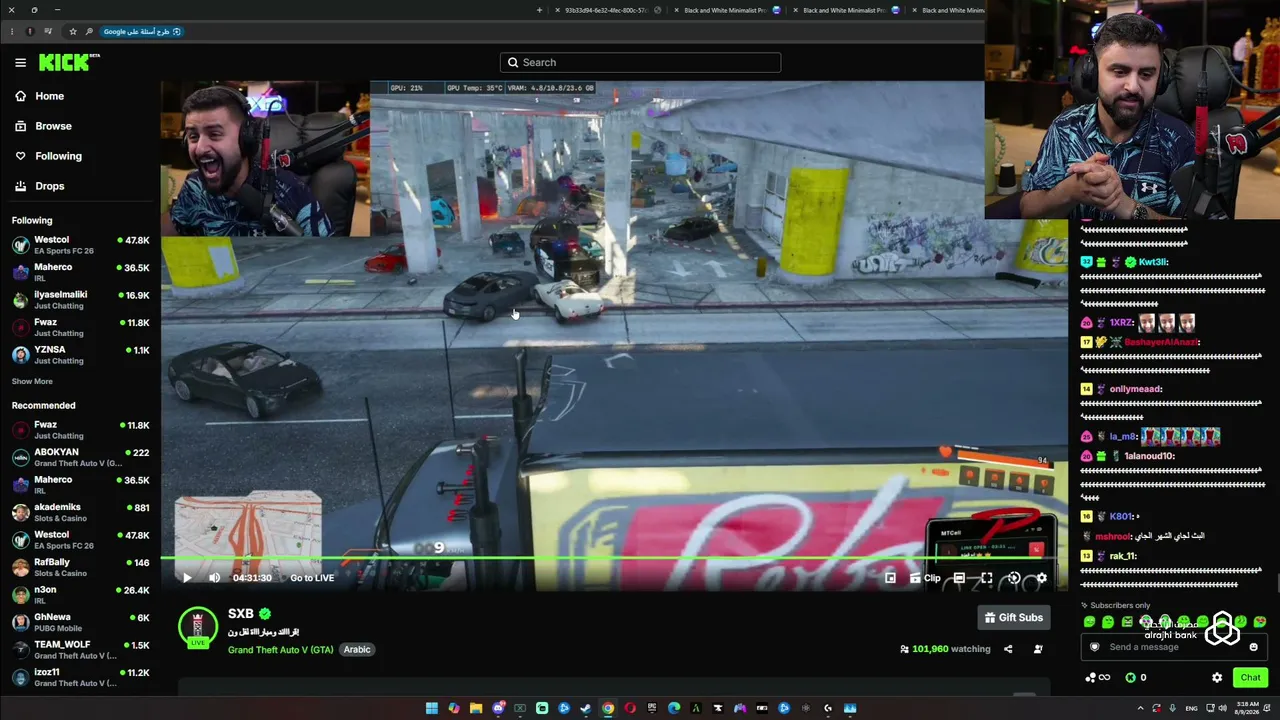The image size is (1280, 720).
Task: Open akademiks' recommended channel
Action: point(80,512)
